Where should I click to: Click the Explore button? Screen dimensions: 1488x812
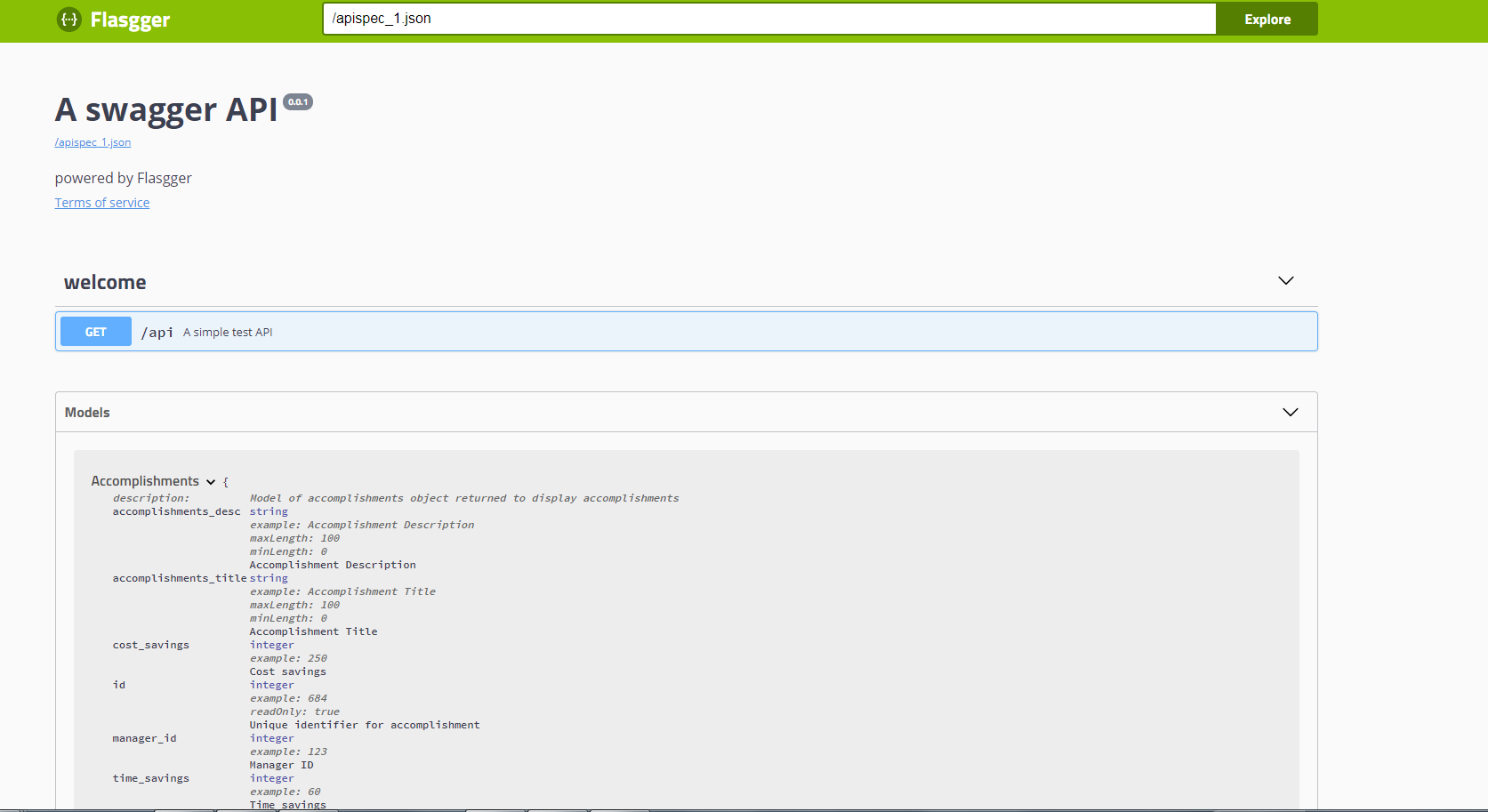coord(1267,19)
